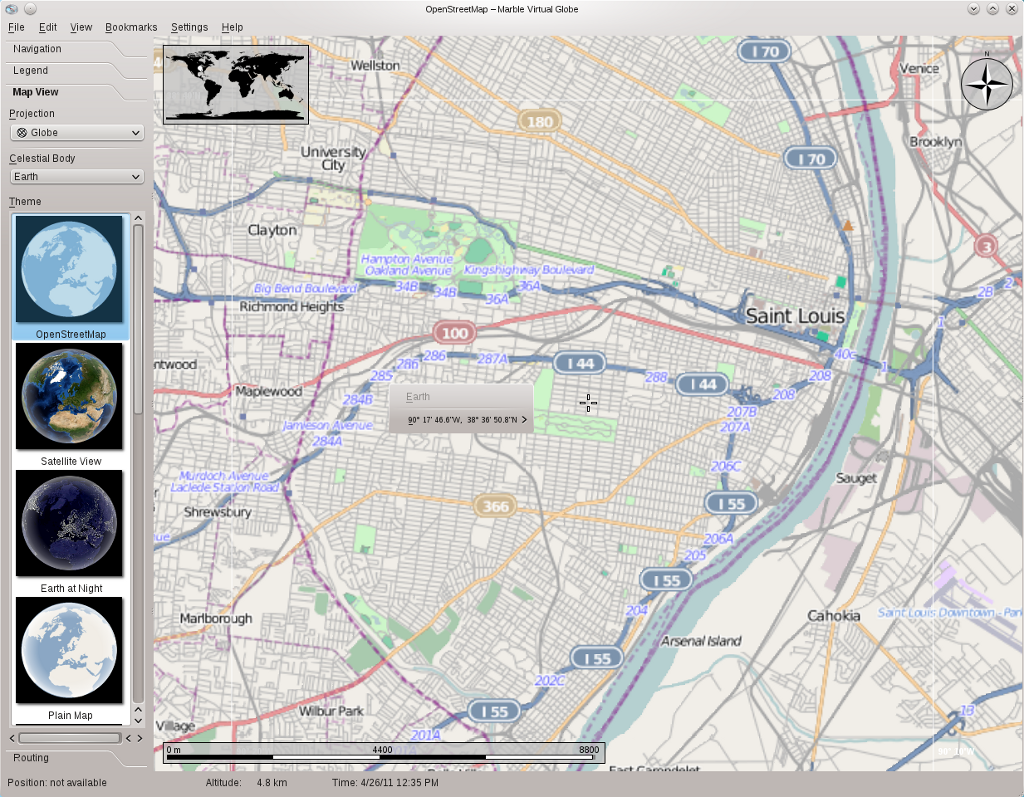Click the Altitude 4.8 km status text
The image size is (1024, 797).
[x=246, y=783]
